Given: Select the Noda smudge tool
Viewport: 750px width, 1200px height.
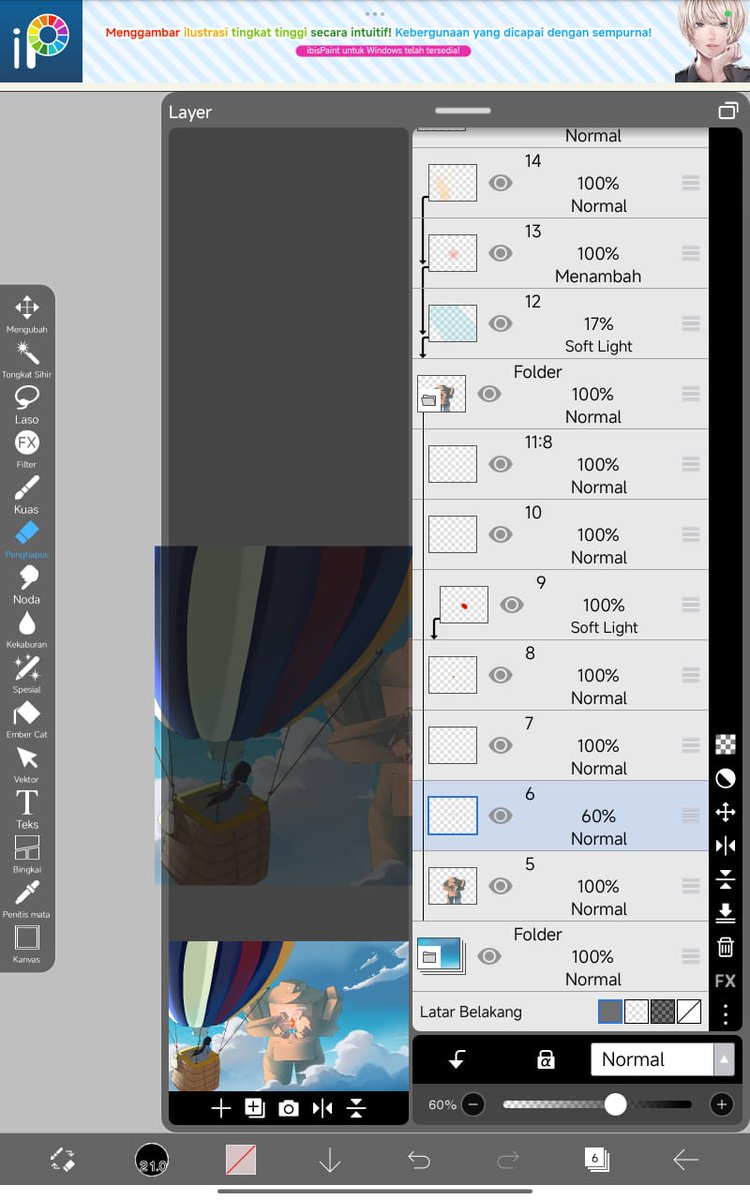Looking at the screenshot, I should (27, 584).
